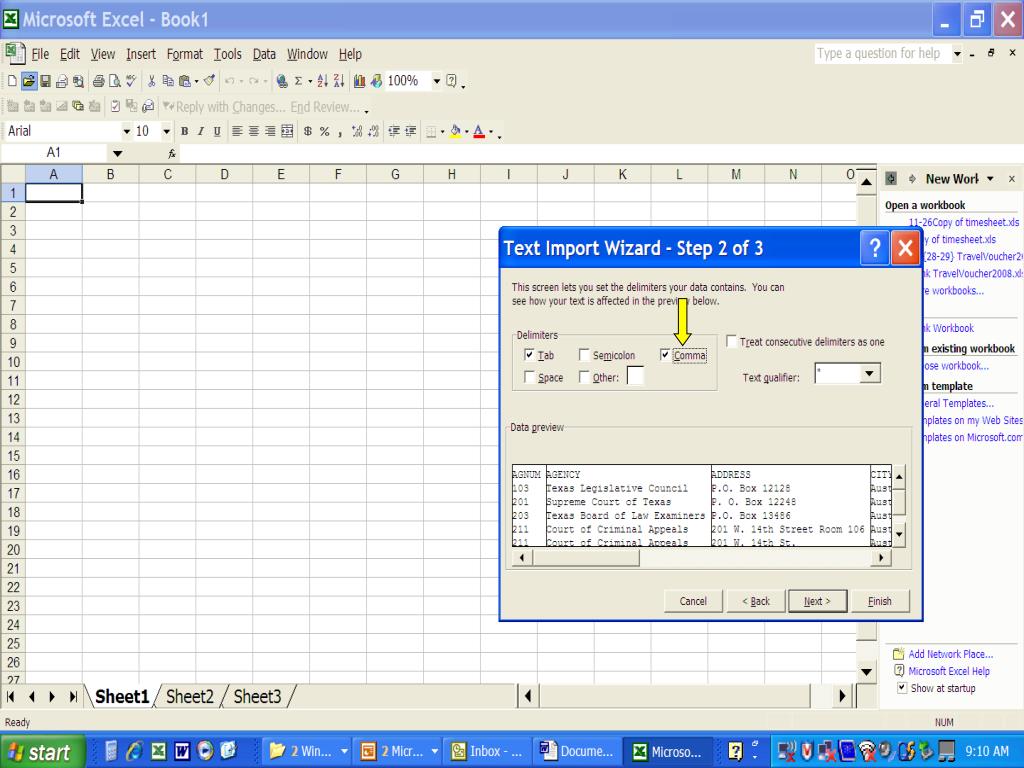Click the Sort Ascending A-Z icon

click(x=323, y=81)
